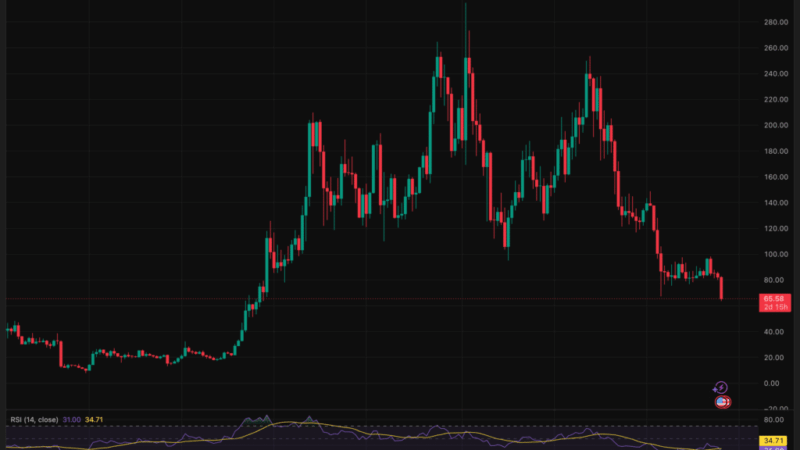The width and height of the screenshot is (800, 450).
Task: Click the yellow 34.71 value in RSI legend
Action: tap(94, 420)
